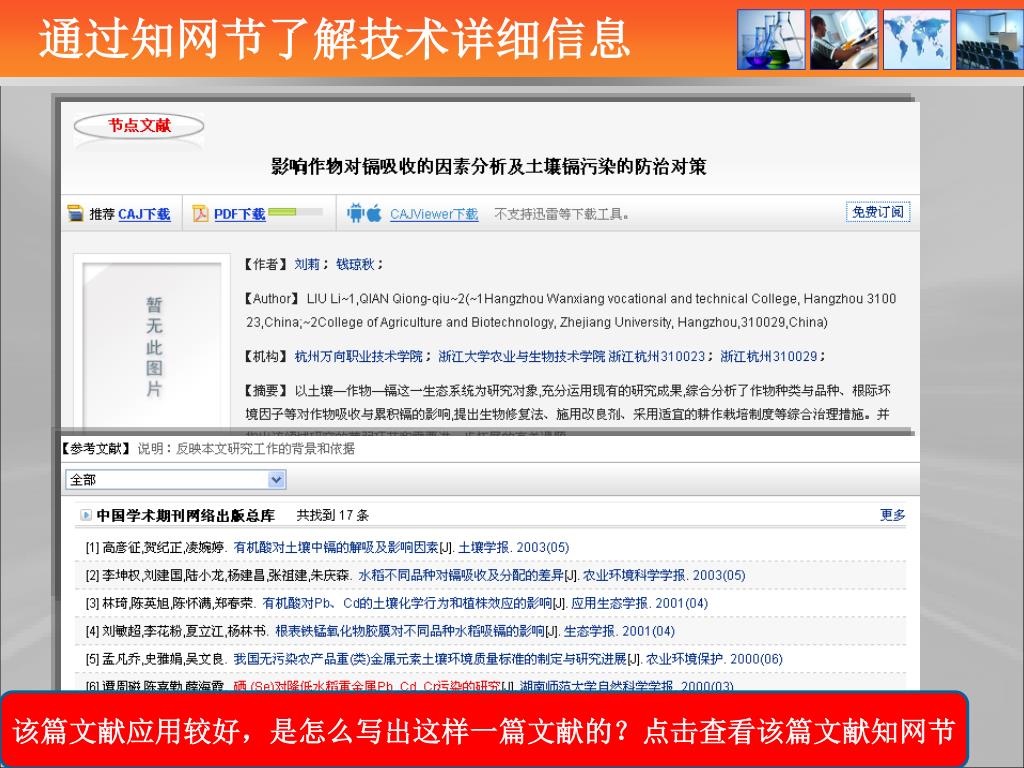The height and width of the screenshot is (768, 1024).
Task: Click the 【摘要】 abstract label
Action: (266, 391)
